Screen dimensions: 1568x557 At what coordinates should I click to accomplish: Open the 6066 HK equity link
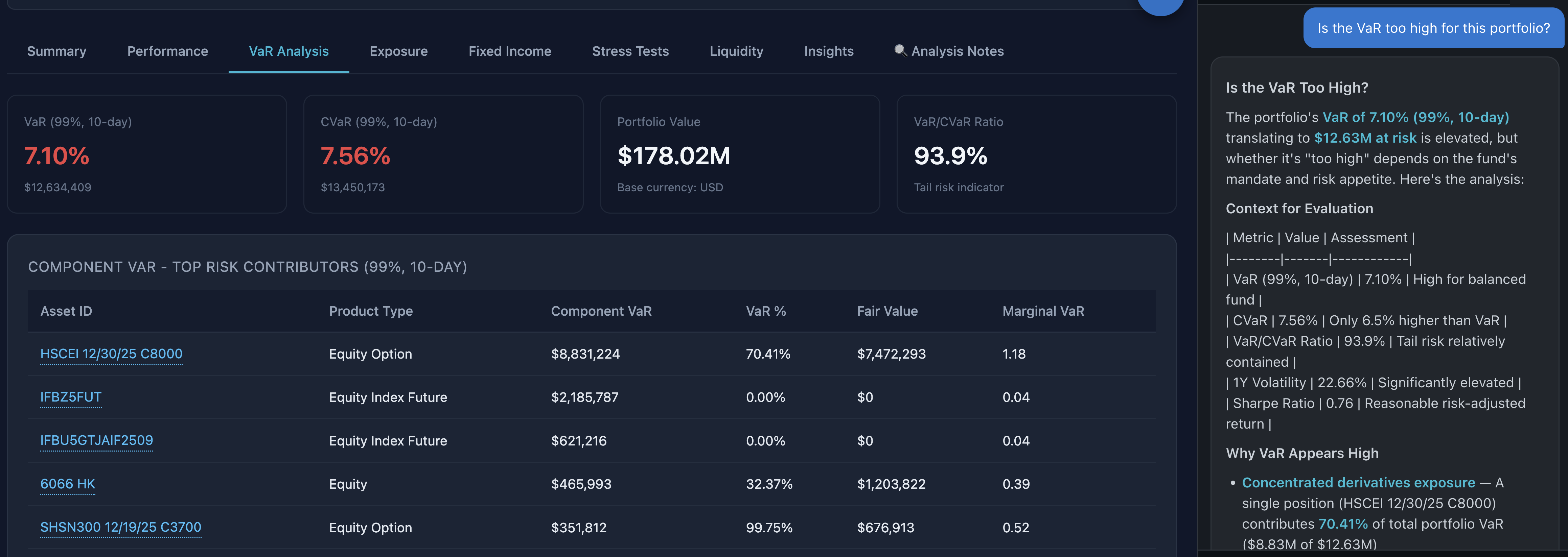coord(68,483)
